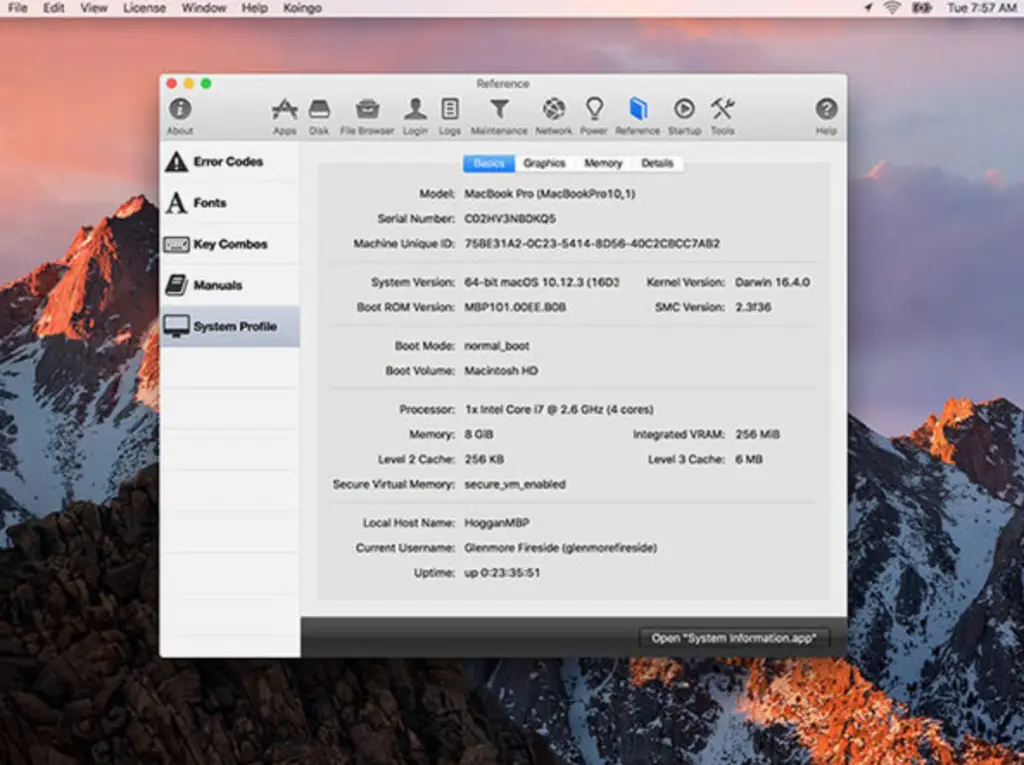The height and width of the screenshot is (765, 1024).
Task: Open "System Information.app"
Action: [734, 637]
